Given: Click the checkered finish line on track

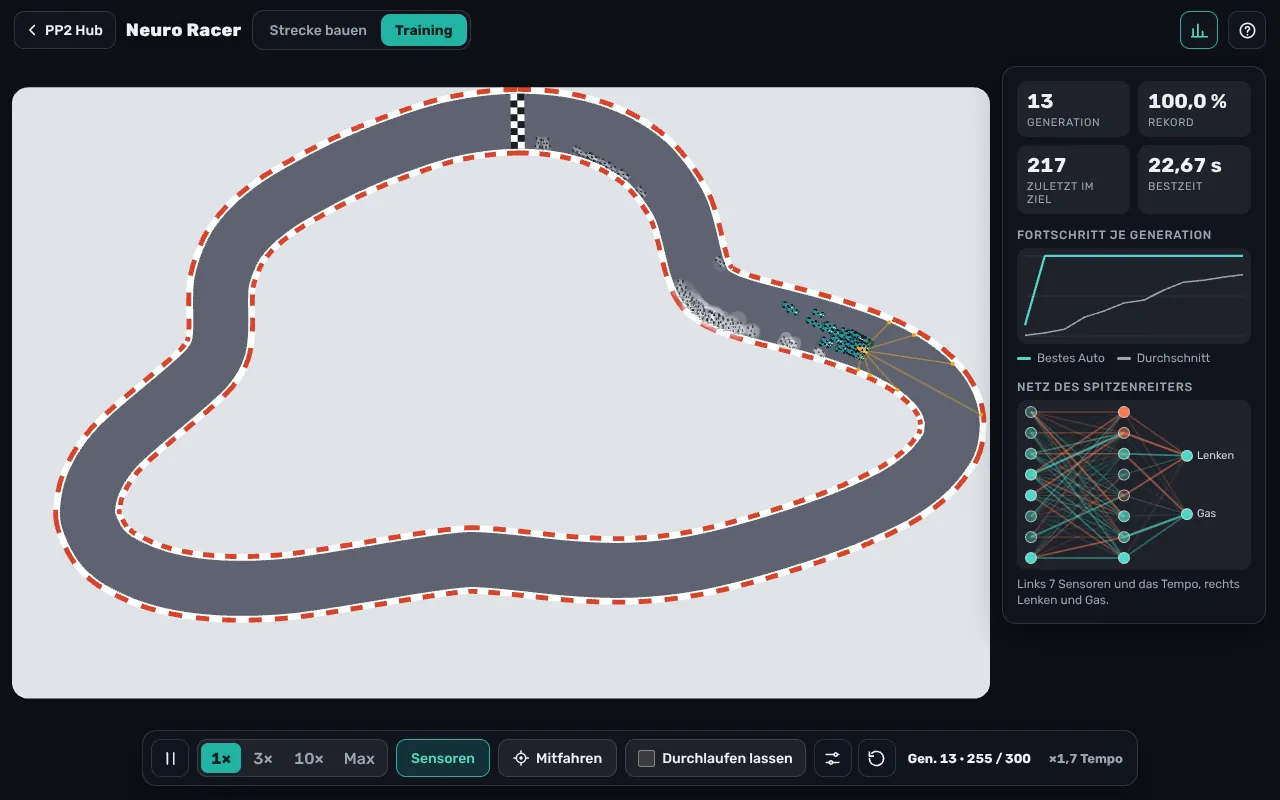Looking at the screenshot, I should (517, 122).
